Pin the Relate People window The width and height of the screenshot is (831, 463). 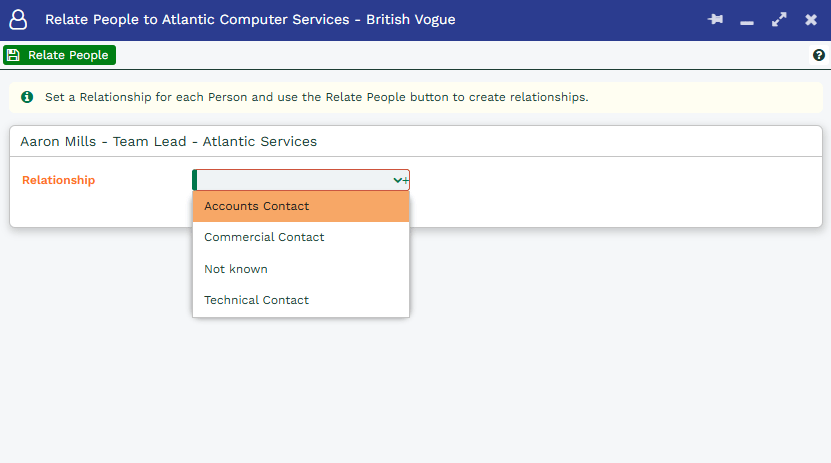715,20
